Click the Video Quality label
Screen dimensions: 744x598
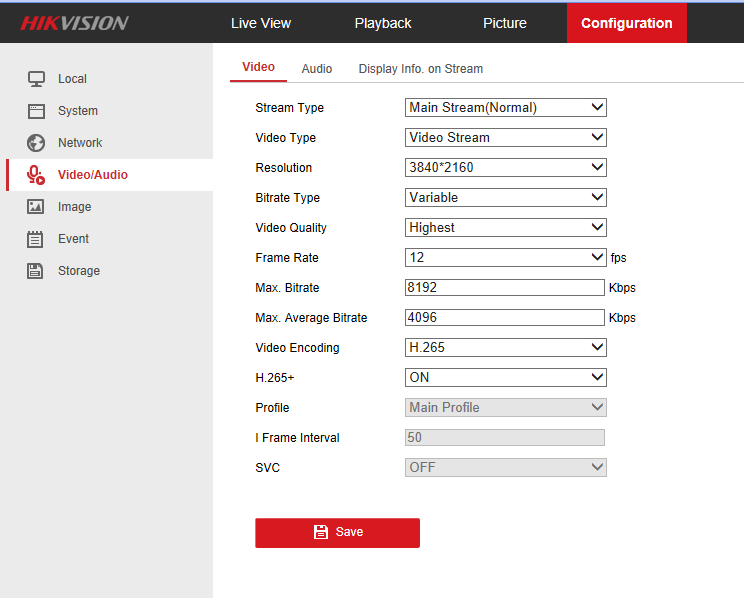291,228
